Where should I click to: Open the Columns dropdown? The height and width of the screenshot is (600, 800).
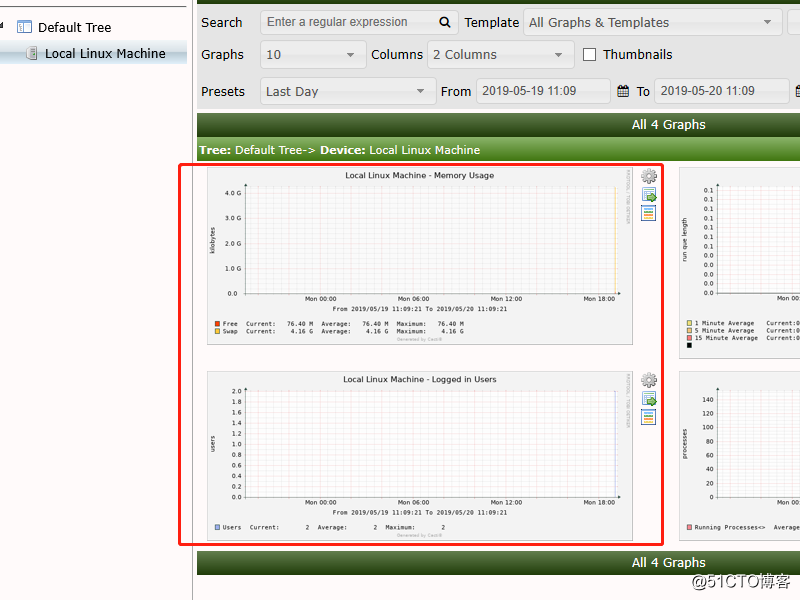pos(501,55)
